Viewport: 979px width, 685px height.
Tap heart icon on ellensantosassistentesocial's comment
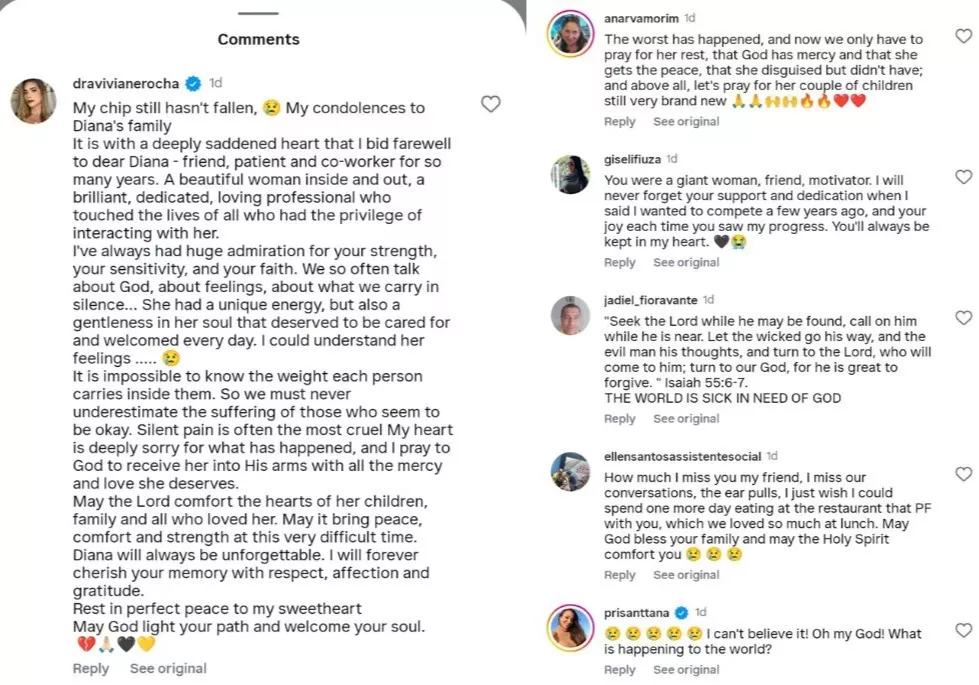(x=963, y=474)
